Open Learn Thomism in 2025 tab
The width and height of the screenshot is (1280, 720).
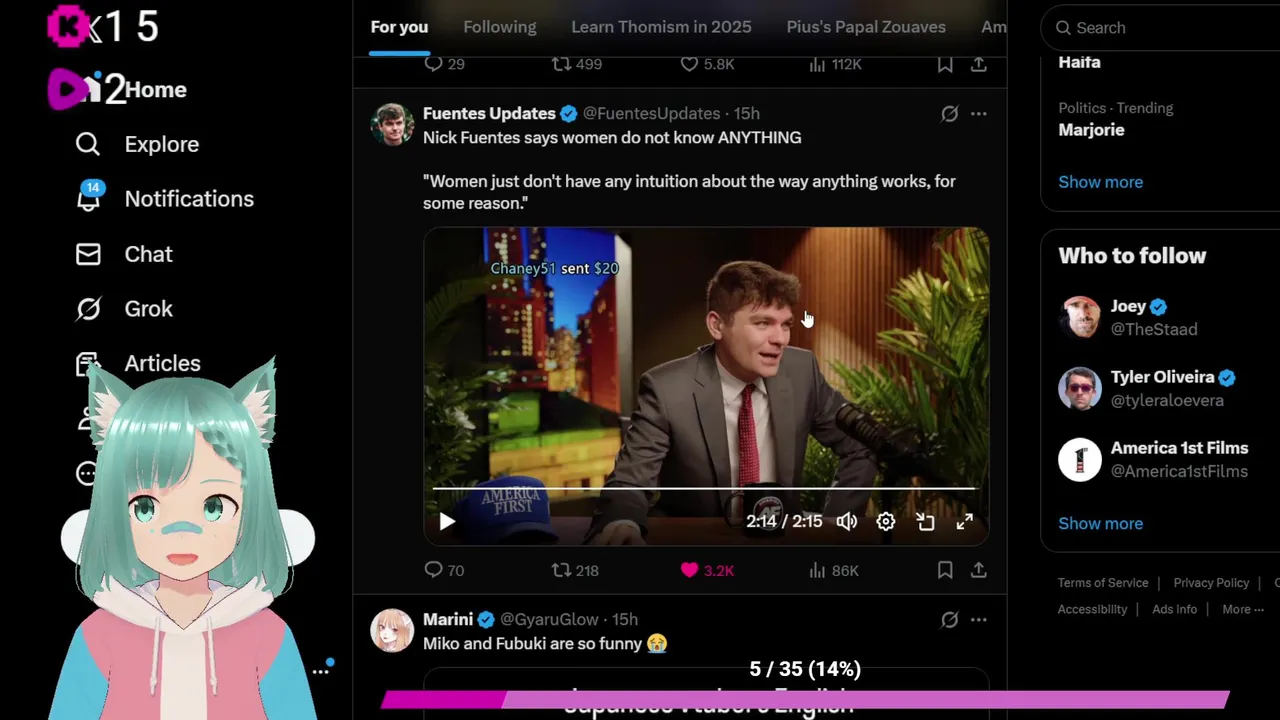[661, 27]
